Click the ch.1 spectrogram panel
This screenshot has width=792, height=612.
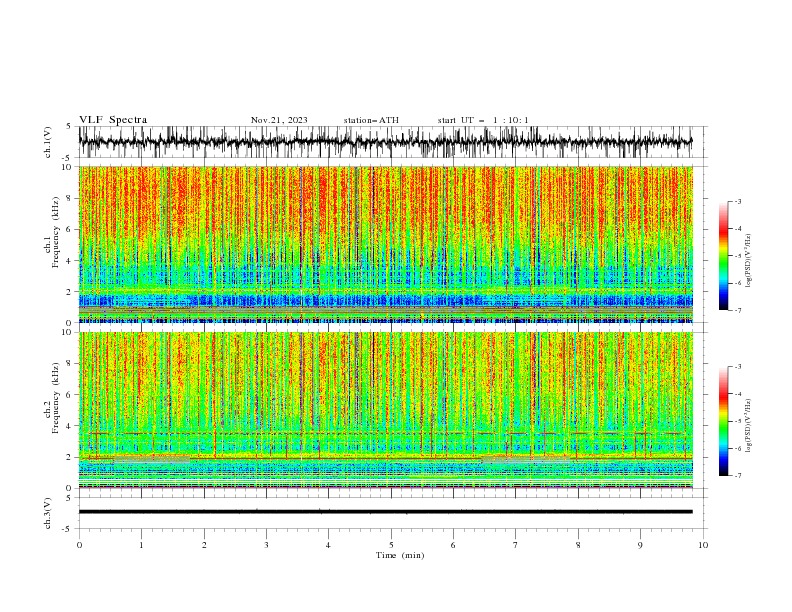385,244
